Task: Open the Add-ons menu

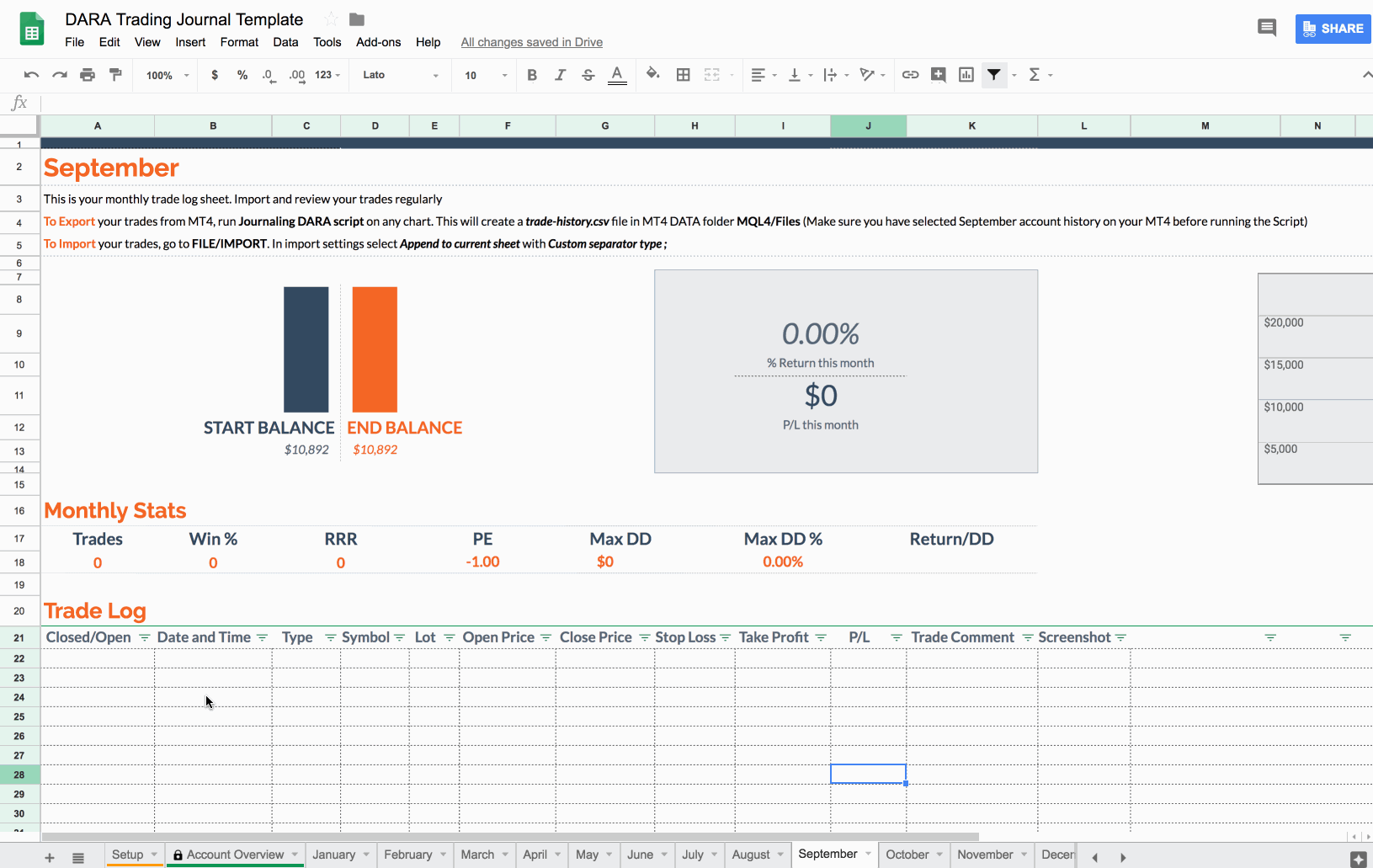Action: [378, 42]
